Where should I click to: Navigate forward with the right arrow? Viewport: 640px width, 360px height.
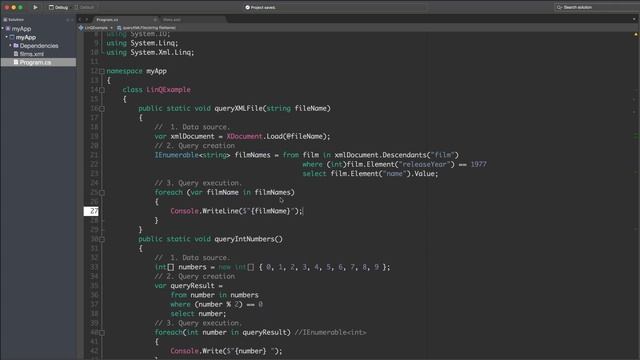pyautogui.click(x=87, y=19)
